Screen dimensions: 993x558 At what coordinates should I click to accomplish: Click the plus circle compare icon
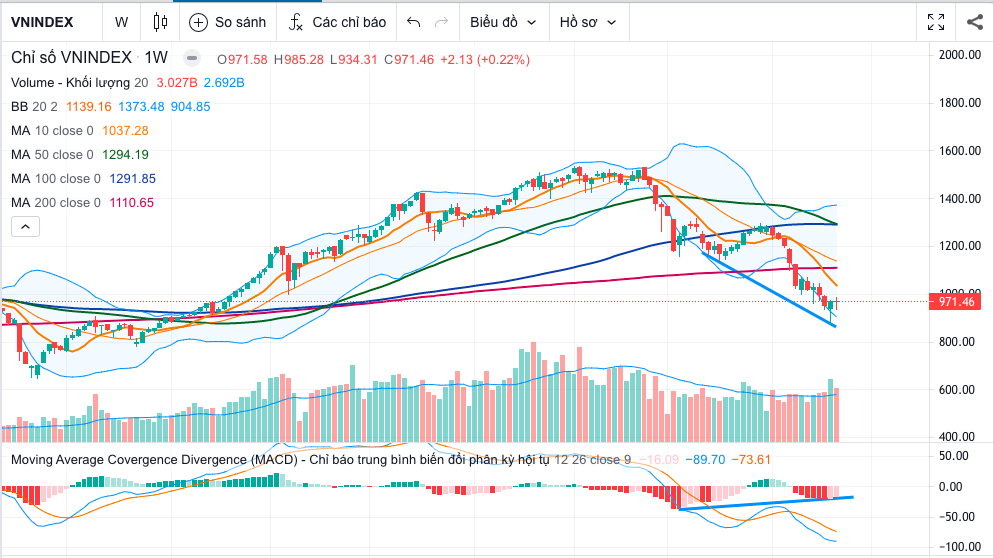[198, 23]
